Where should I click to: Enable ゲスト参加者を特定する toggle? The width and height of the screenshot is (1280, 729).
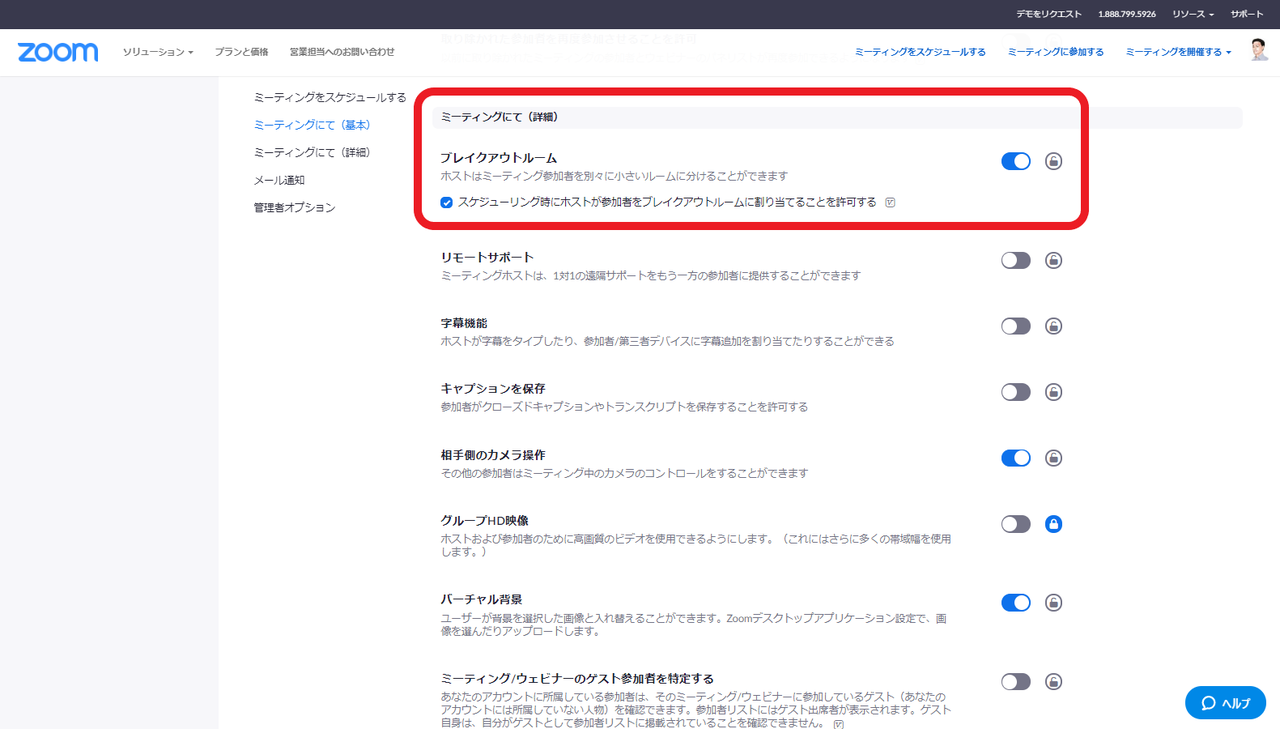[x=1016, y=682]
